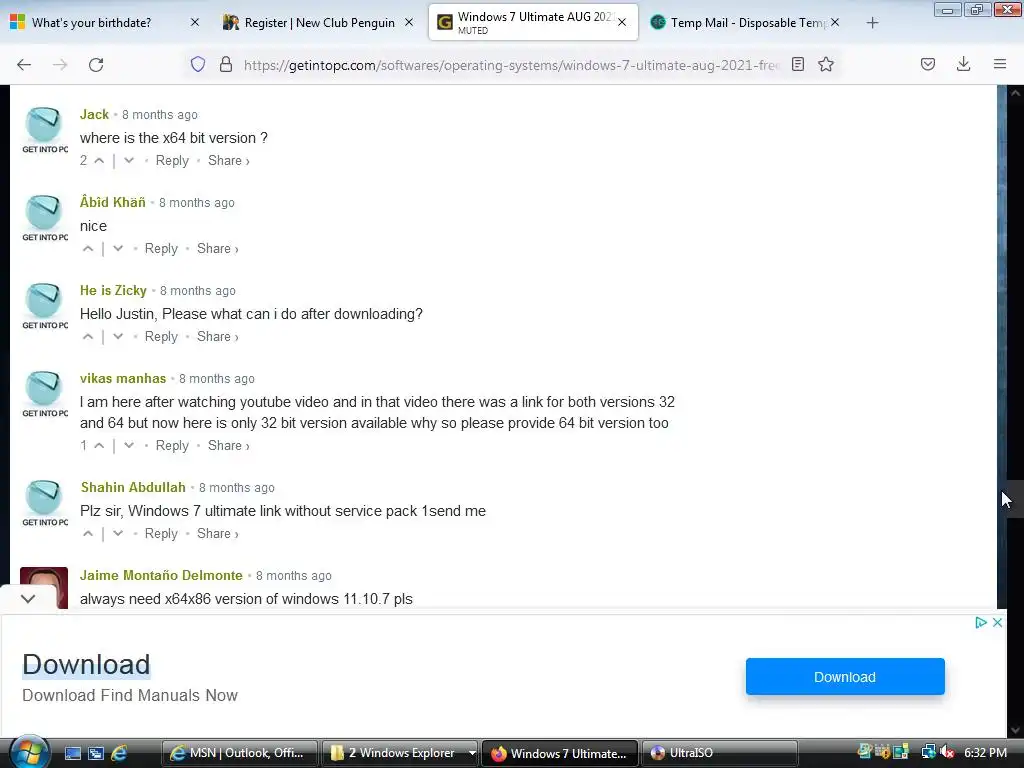Open tracking protection shield info
The width and height of the screenshot is (1024, 768).
tap(198, 64)
